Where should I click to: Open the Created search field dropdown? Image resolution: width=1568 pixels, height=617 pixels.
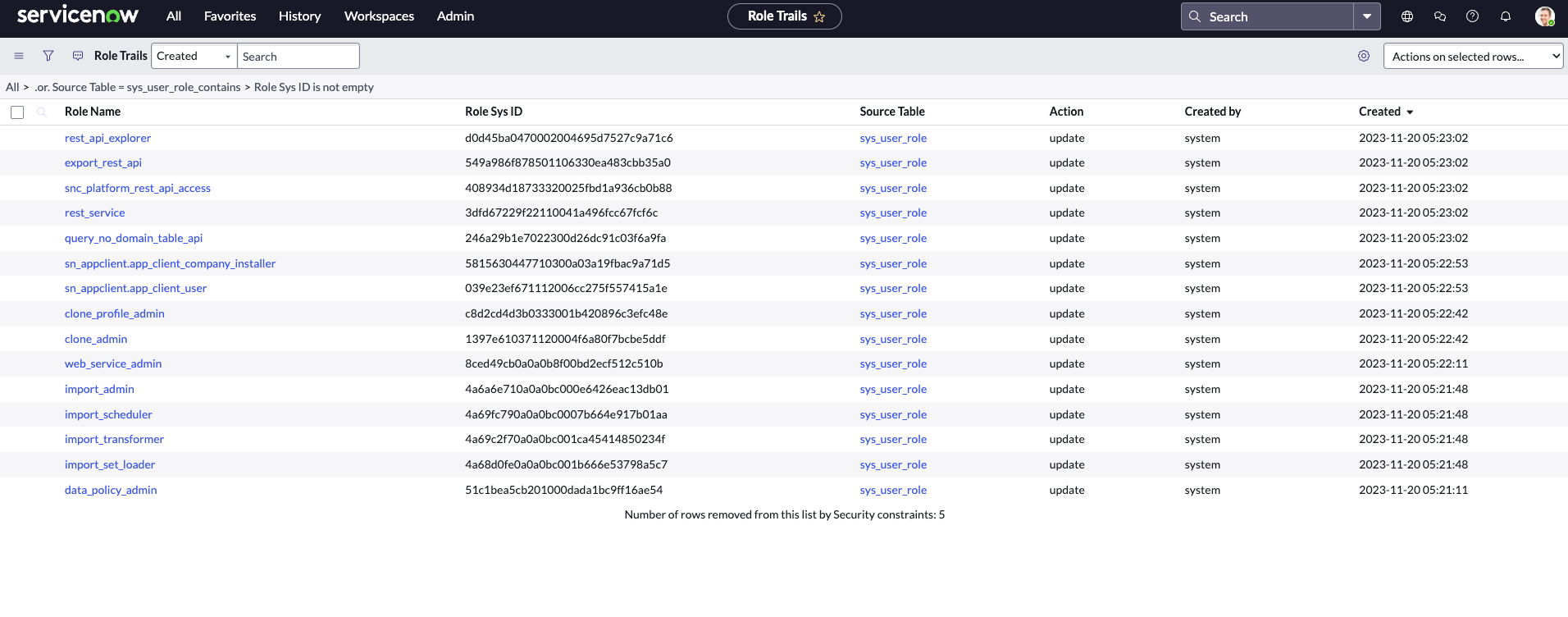coord(194,56)
